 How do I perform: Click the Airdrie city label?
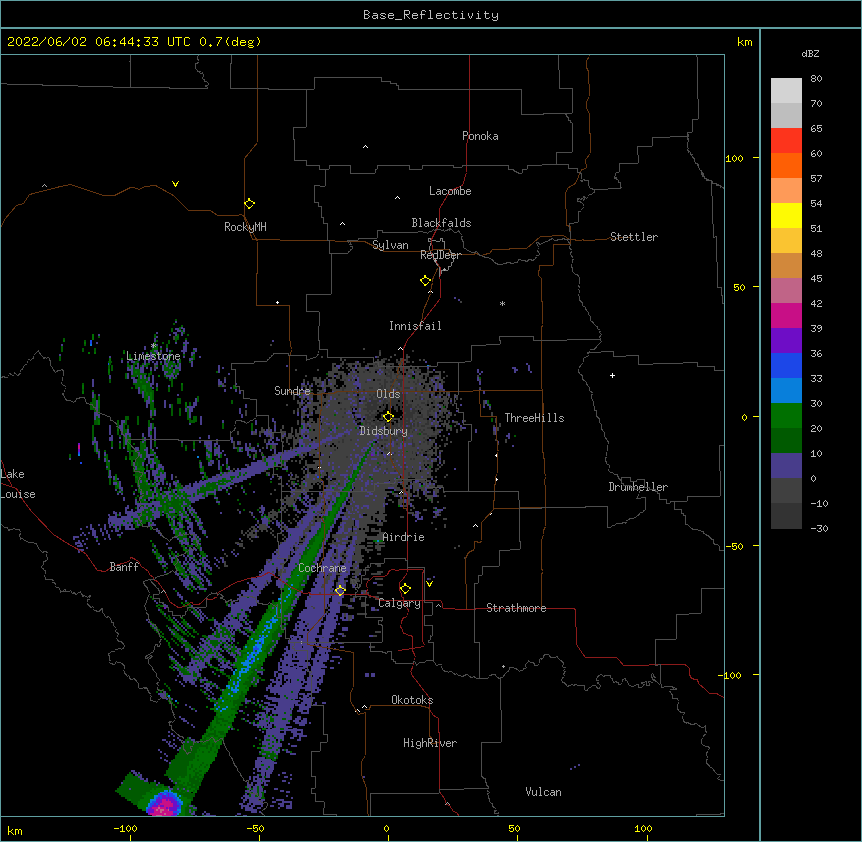click(x=404, y=537)
